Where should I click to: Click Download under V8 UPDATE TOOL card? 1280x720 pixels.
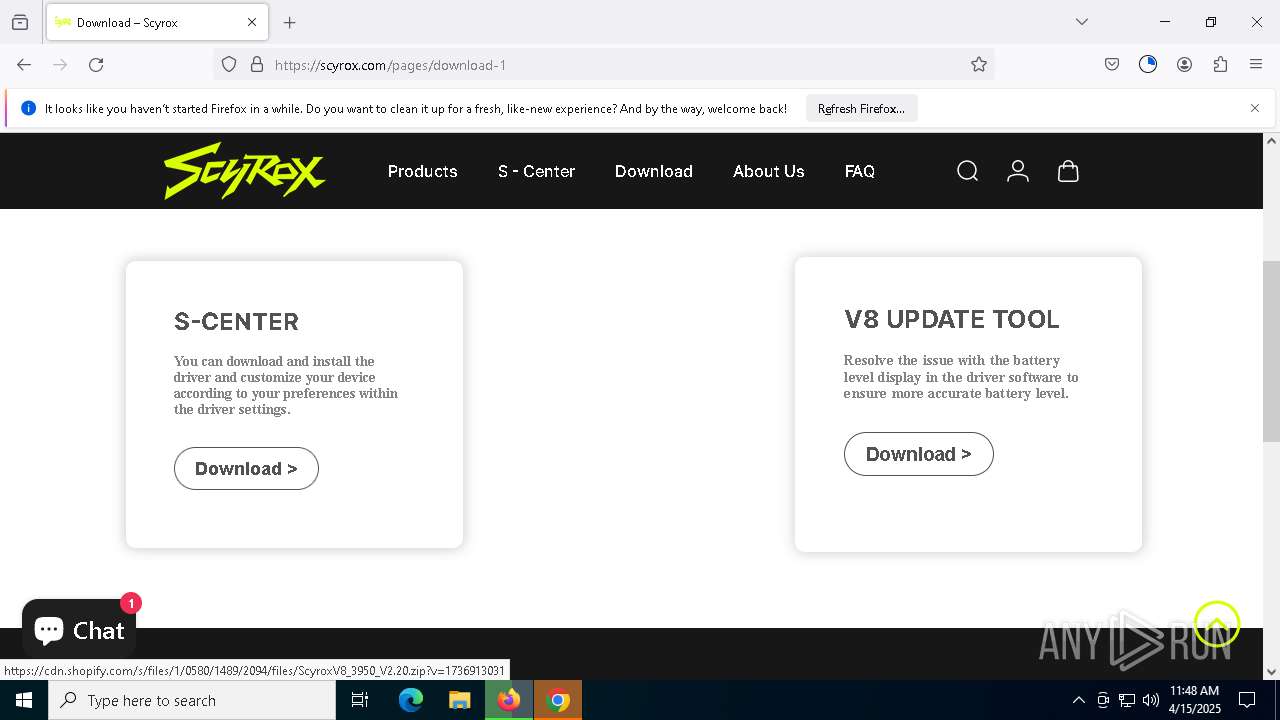click(919, 454)
